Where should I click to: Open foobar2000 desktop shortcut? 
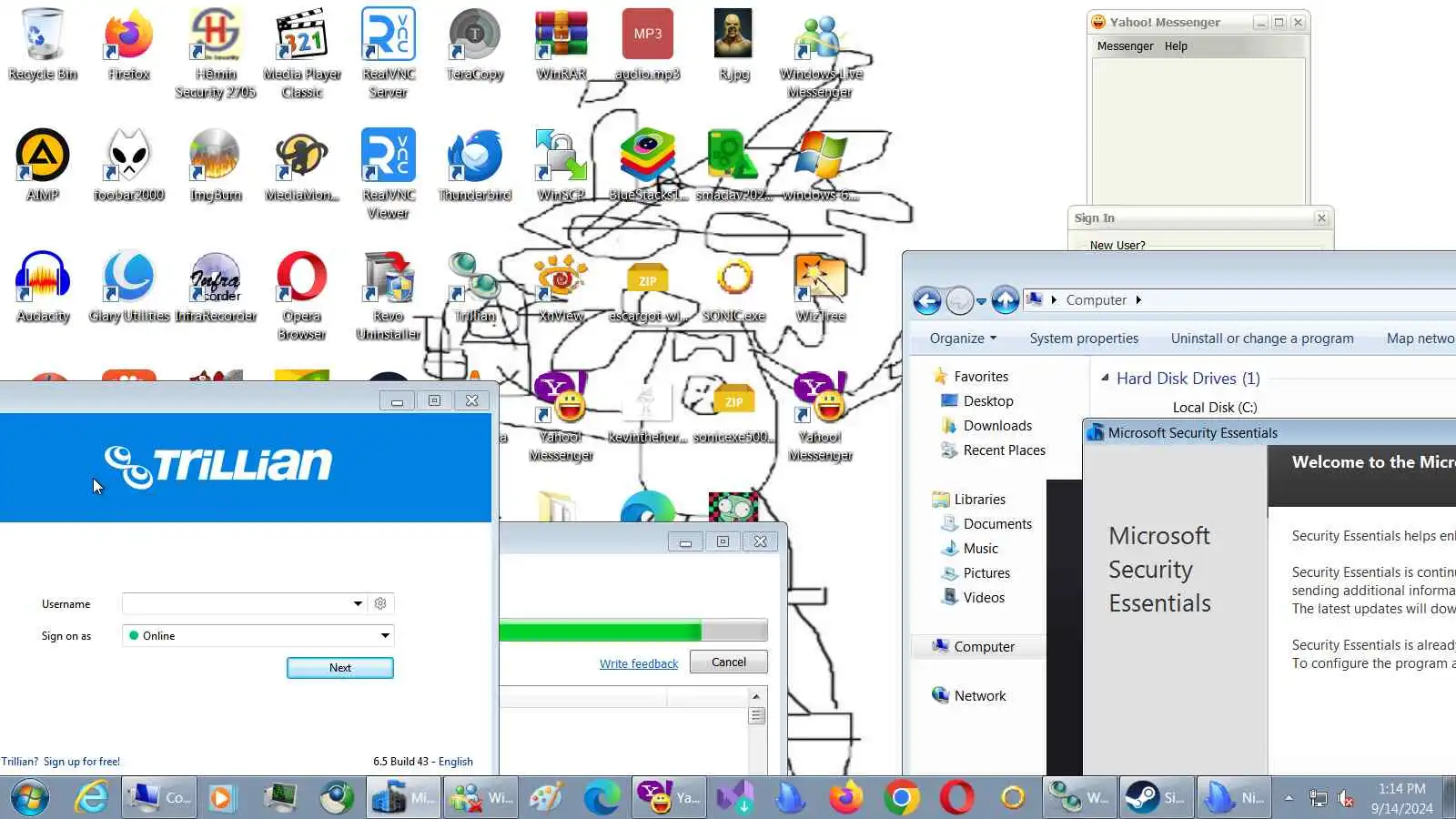128,165
